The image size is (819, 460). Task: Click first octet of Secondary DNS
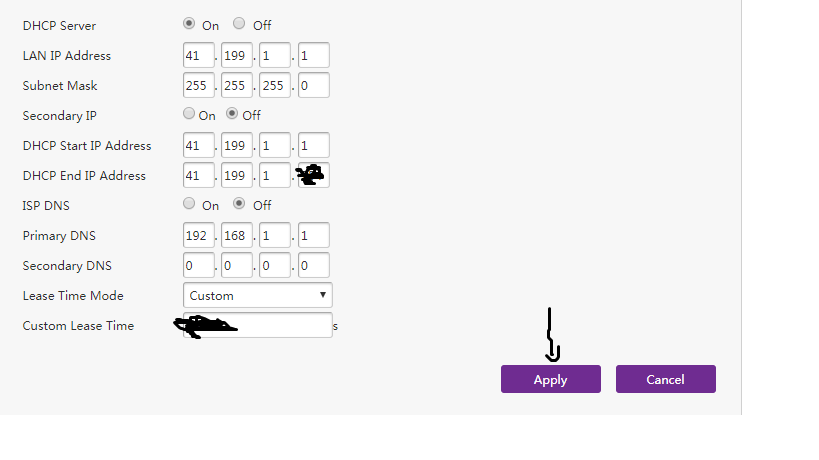[x=198, y=265]
